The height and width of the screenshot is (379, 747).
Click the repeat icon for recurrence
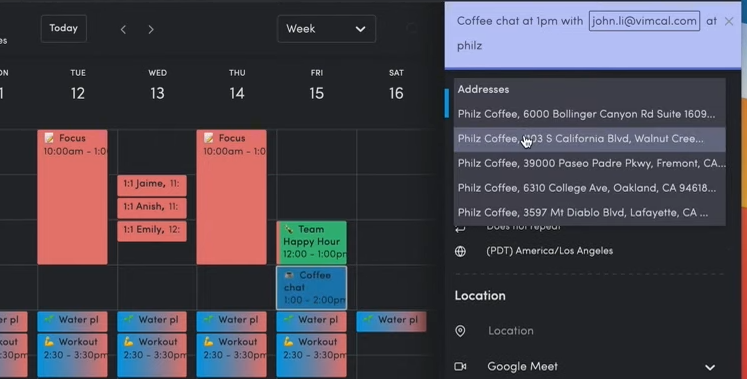tap(460, 229)
